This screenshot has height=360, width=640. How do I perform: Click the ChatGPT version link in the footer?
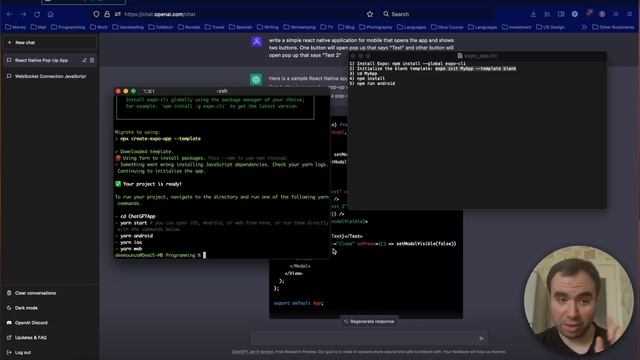click(x=253, y=352)
